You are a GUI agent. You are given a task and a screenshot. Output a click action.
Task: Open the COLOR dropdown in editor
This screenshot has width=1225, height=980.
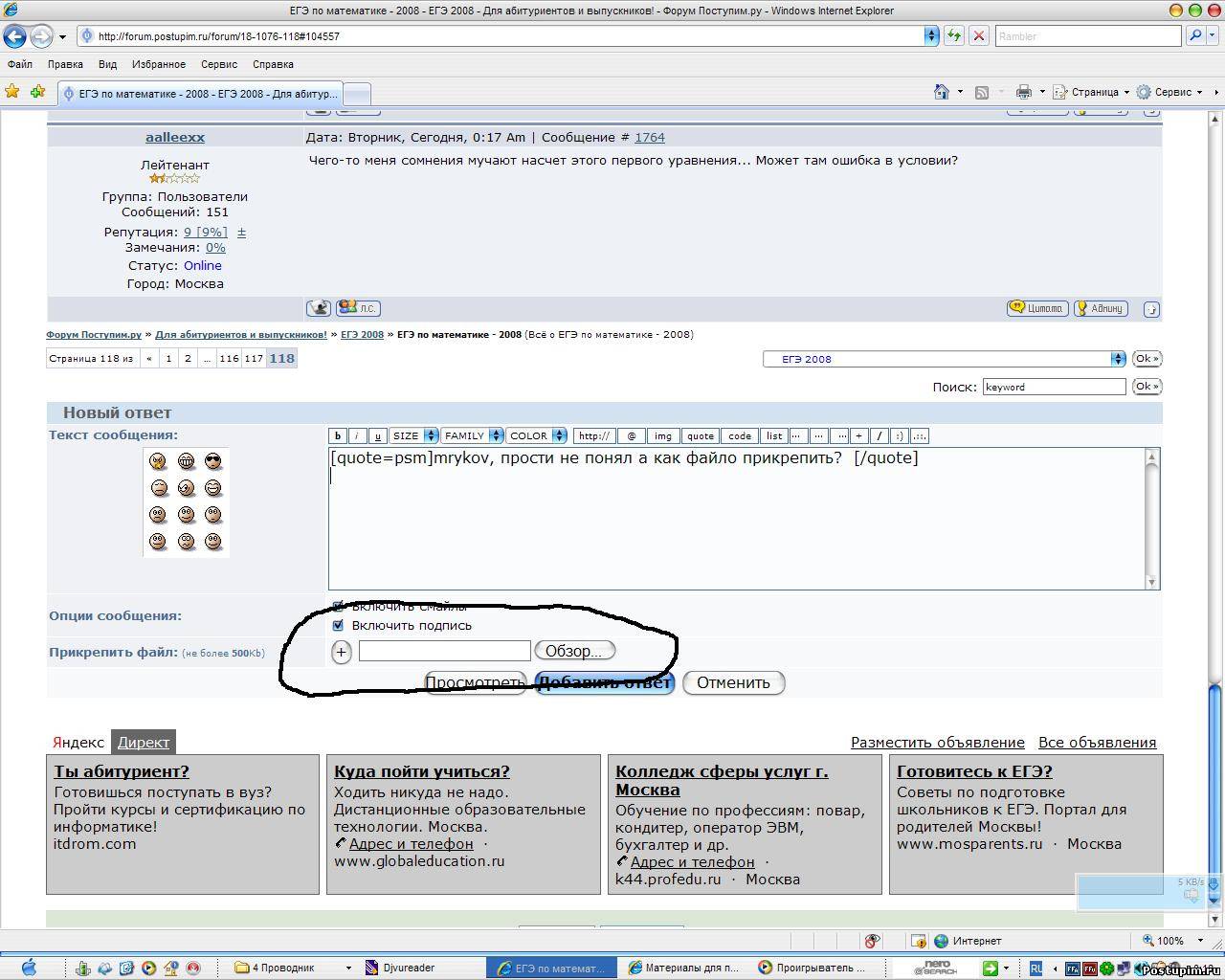pyautogui.click(x=536, y=435)
